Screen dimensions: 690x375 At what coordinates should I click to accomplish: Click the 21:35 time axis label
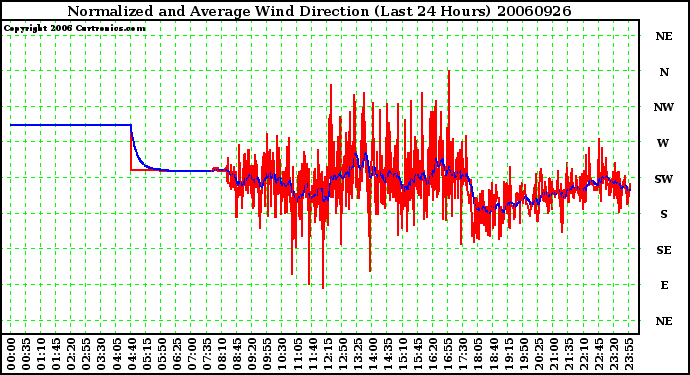(x=569, y=354)
